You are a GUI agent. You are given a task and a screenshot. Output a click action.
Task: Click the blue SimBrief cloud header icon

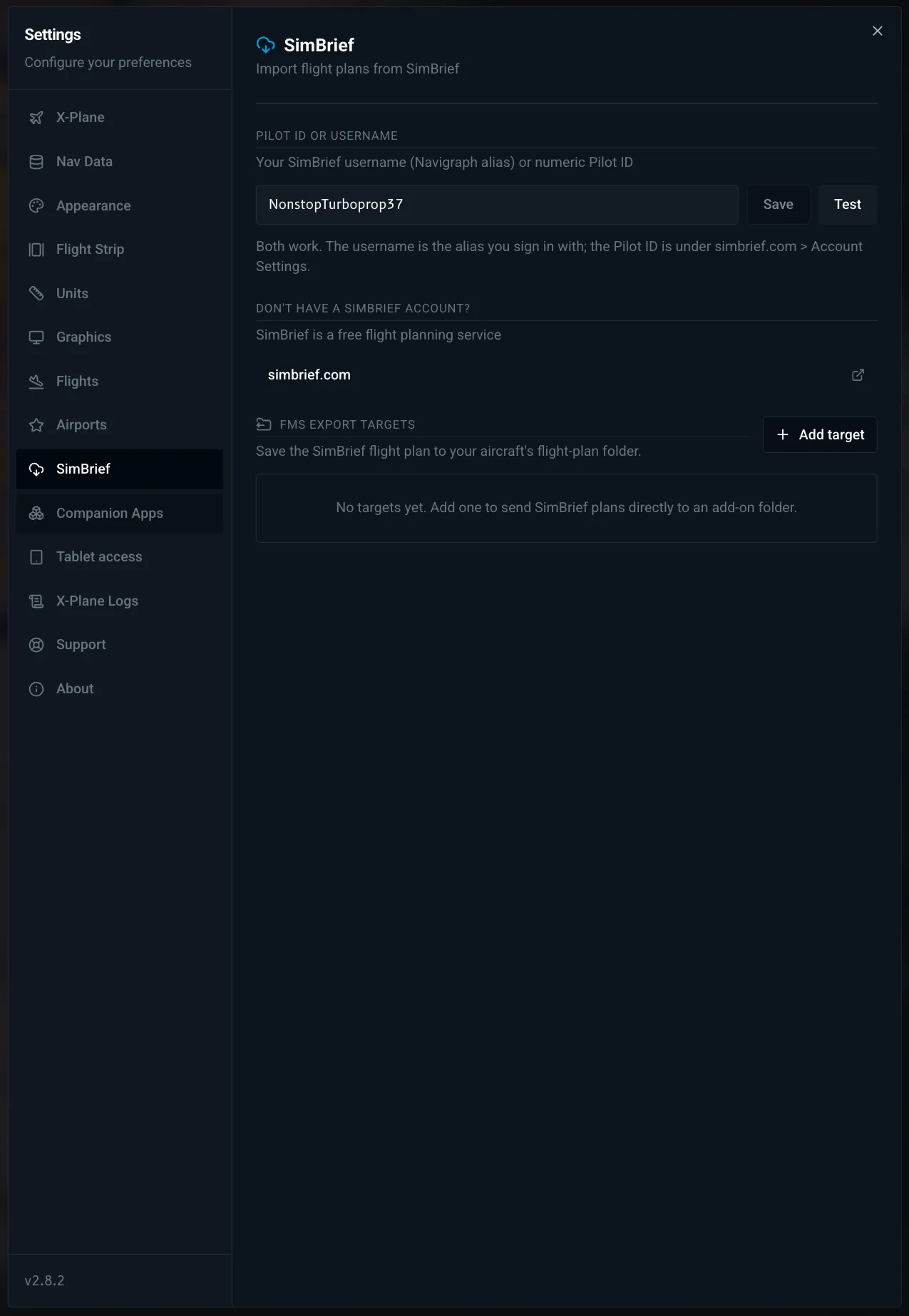(266, 46)
